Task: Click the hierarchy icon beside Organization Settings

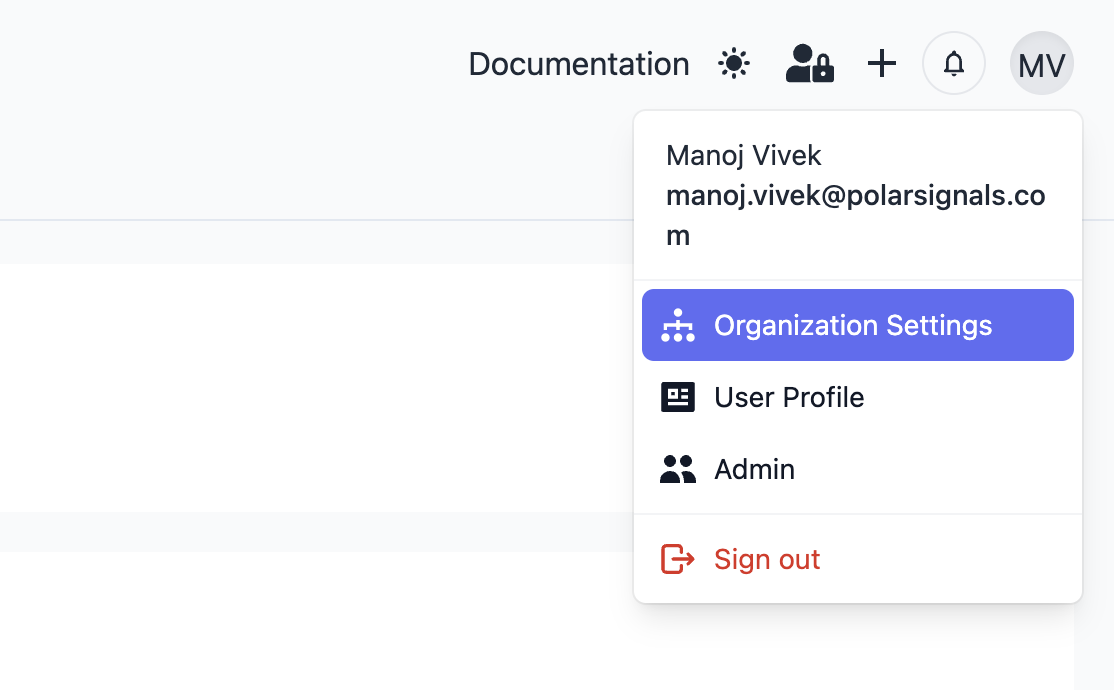Action: click(678, 324)
